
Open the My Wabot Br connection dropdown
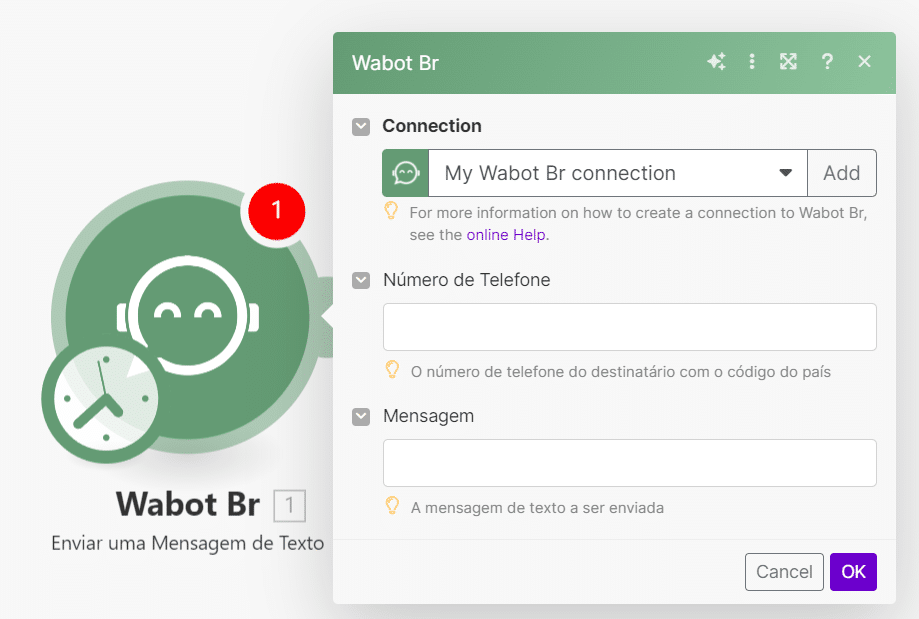click(617, 173)
